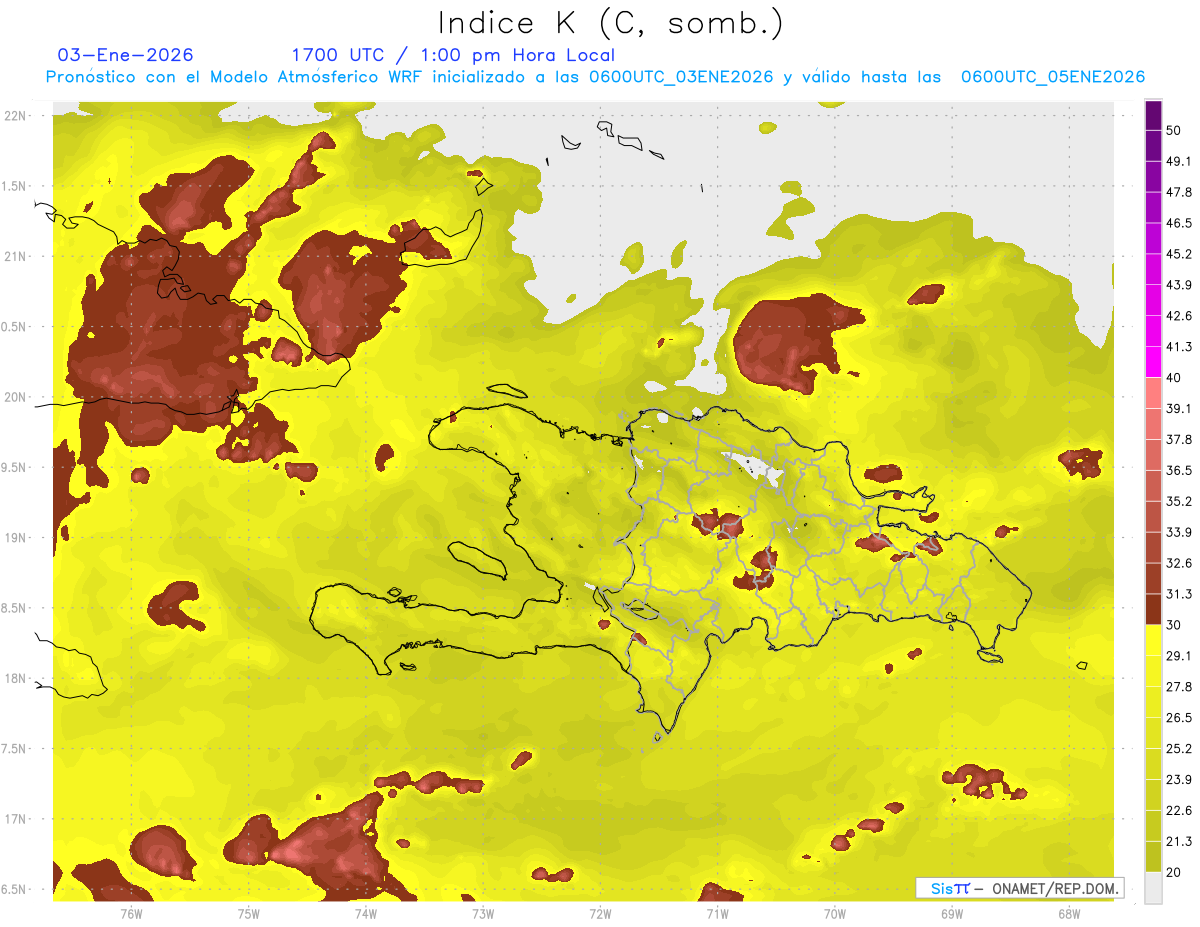
Task: Pick the salmon swatch between 39.1 and 40
Action: (1153, 394)
